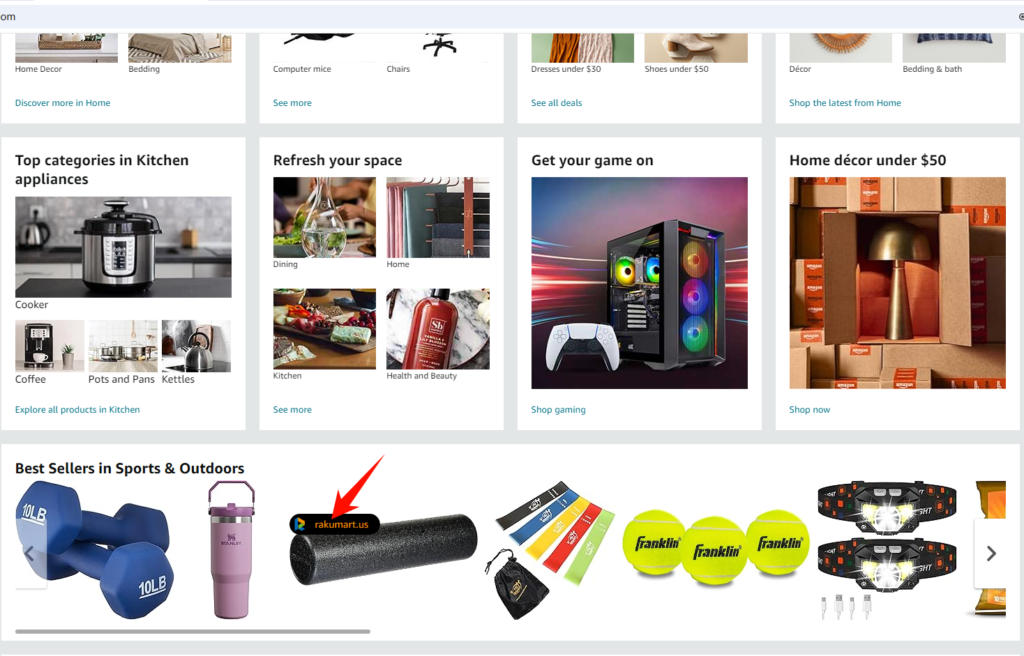Select the Coffee machine thumbnail
Screen dimensions: 1024x656
pos(50,346)
